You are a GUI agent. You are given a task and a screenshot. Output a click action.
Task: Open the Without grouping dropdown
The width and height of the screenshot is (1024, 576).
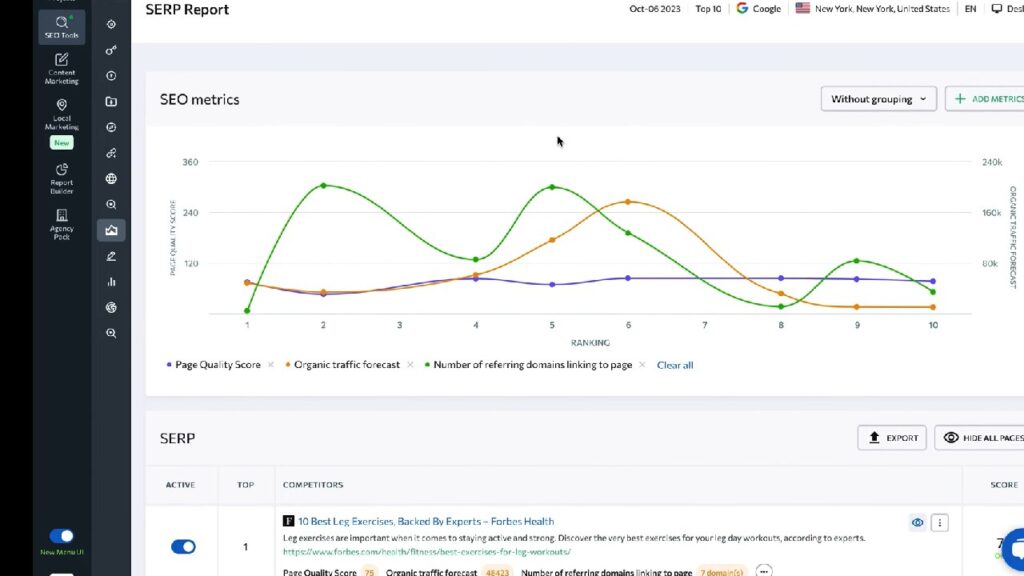coord(878,99)
